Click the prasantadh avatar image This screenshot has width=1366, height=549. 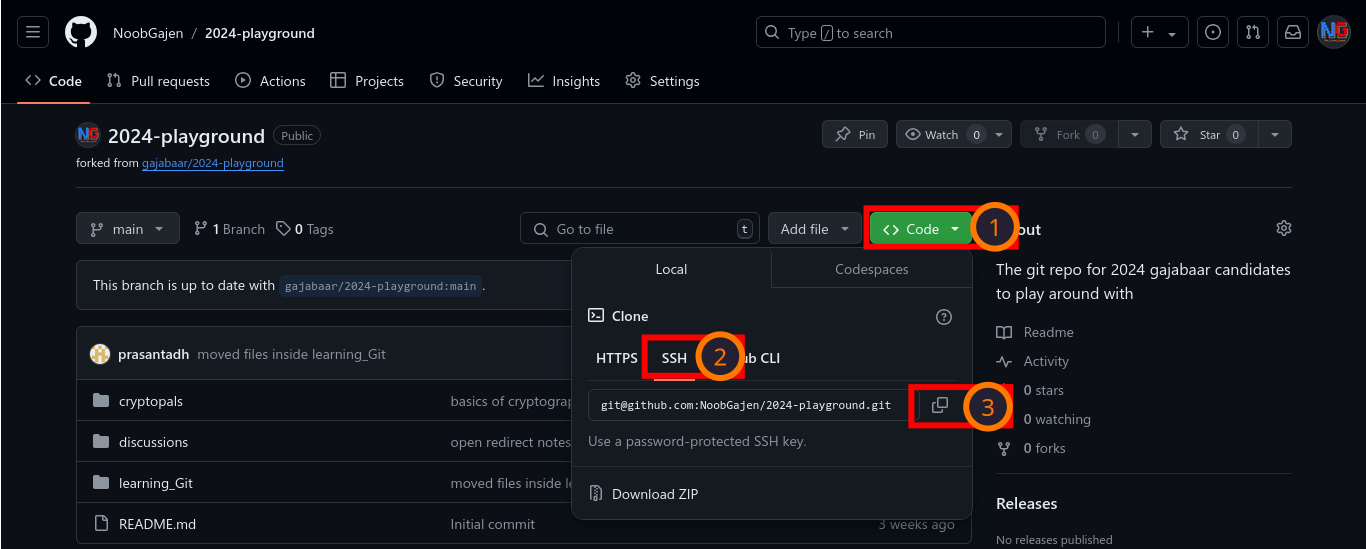coord(100,354)
